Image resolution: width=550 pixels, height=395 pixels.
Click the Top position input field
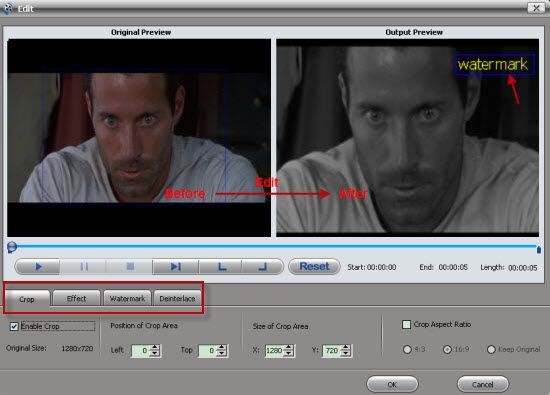207,351
